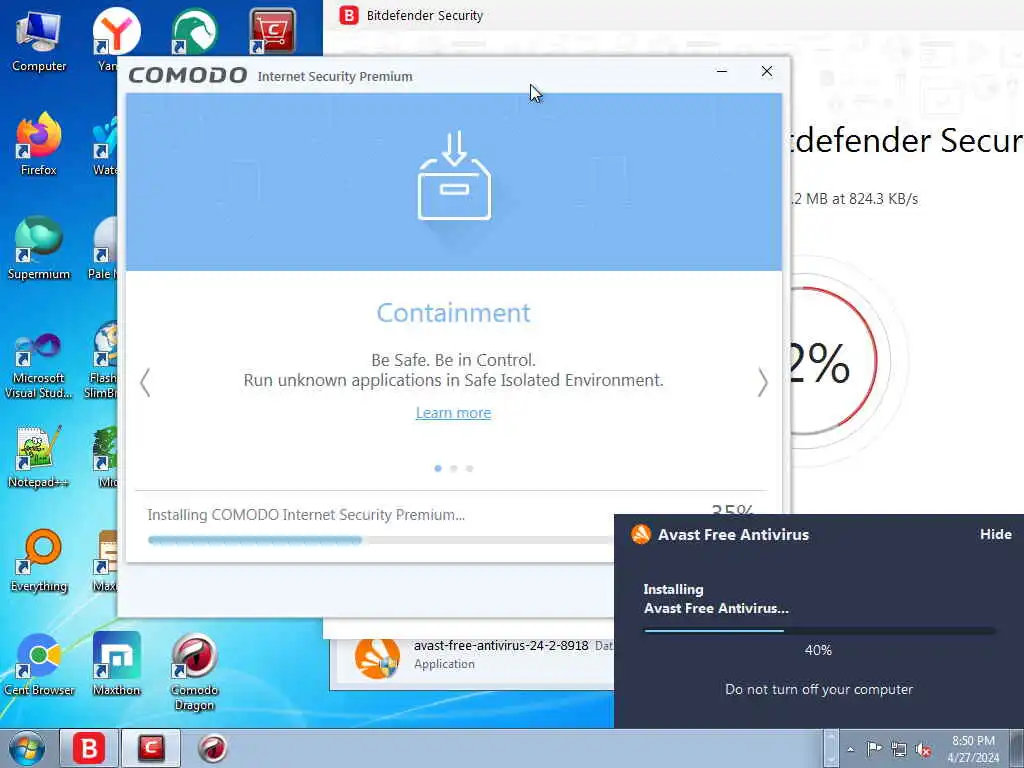Switch to Bitdefender in the taskbar

point(89,748)
